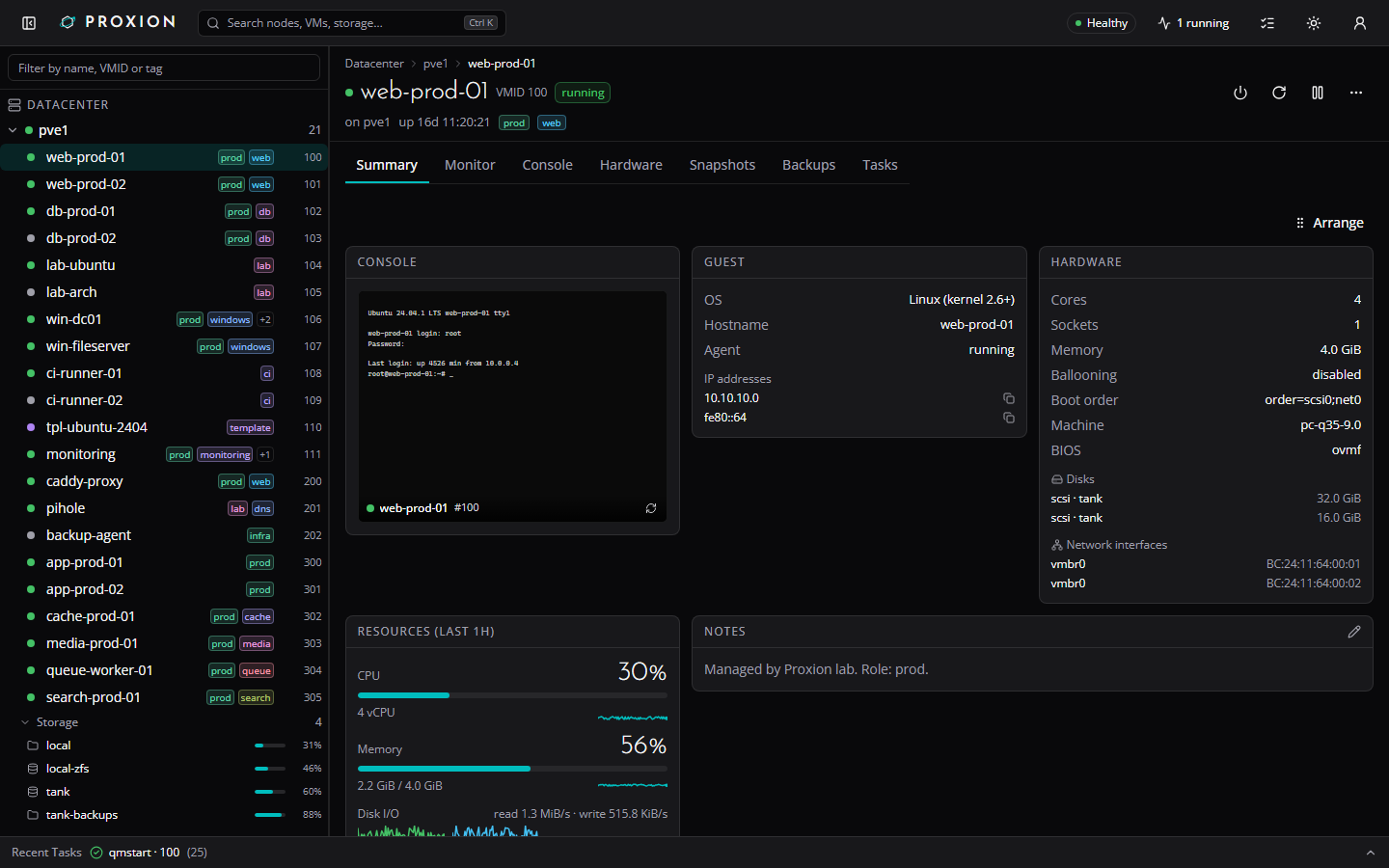1389x868 pixels.
Task: Open the web-prod-01 console thumbnail
Action: pyautogui.click(x=512, y=406)
